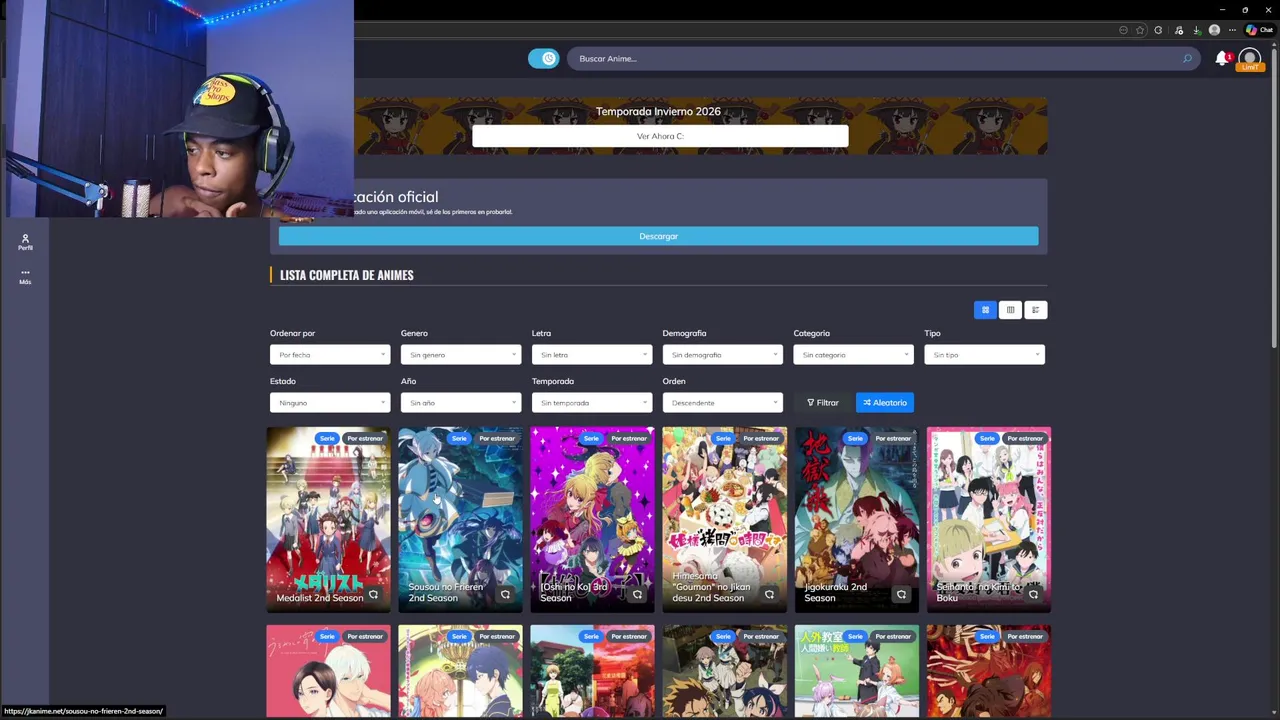Open the Genero dropdown
Screen dimensions: 1280x720
click(x=460, y=355)
